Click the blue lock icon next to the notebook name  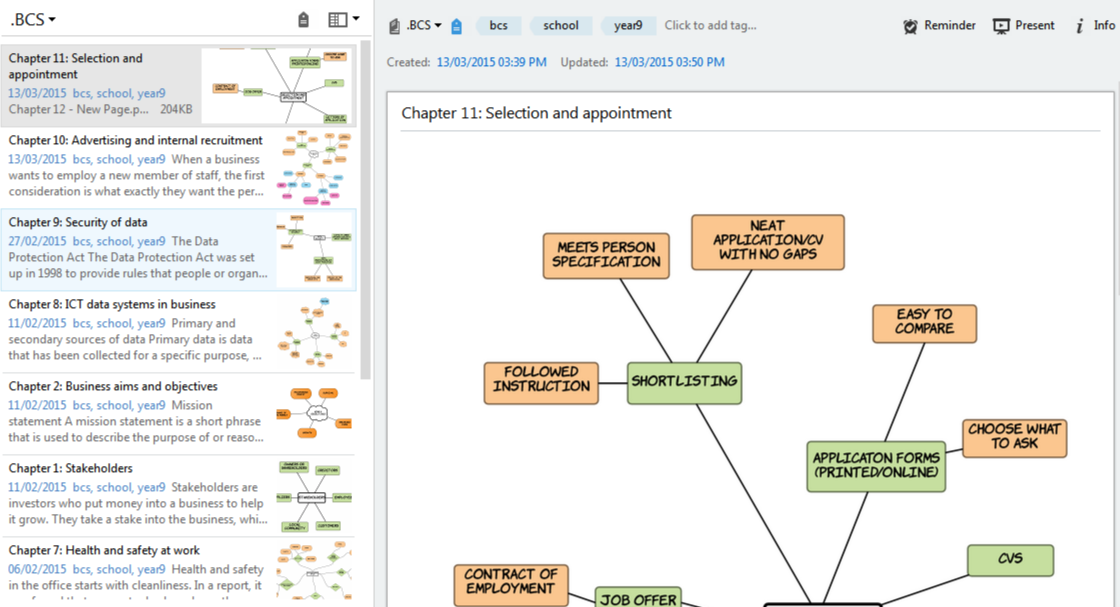click(x=456, y=26)
